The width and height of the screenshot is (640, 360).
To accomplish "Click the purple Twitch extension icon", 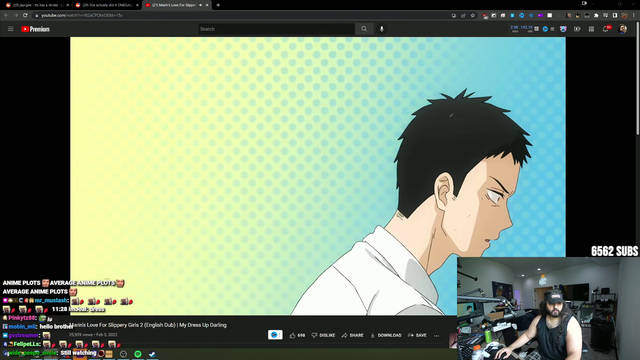I will (540, 16).
